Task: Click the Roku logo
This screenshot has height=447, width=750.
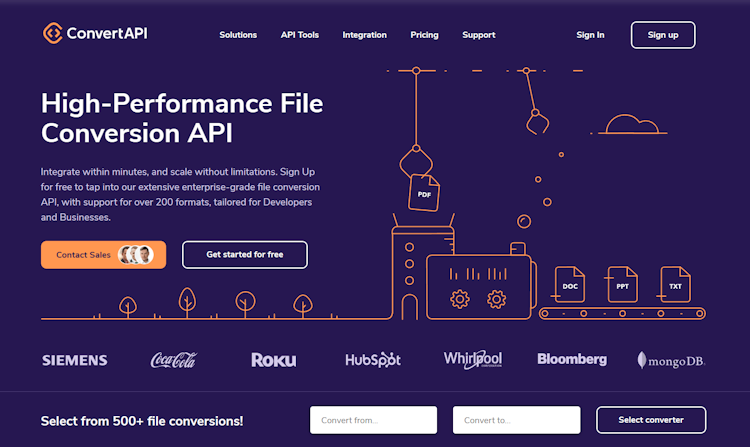Action: [x=274, y=360]
